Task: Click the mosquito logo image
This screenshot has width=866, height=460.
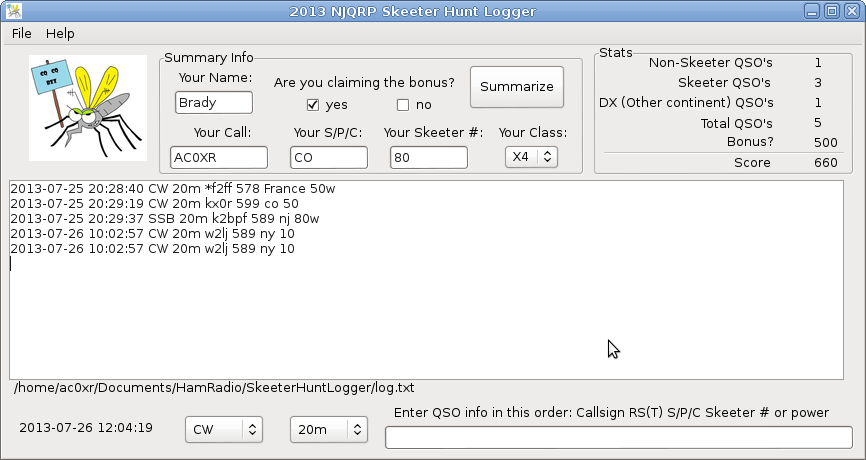Action: pos(88,108)
